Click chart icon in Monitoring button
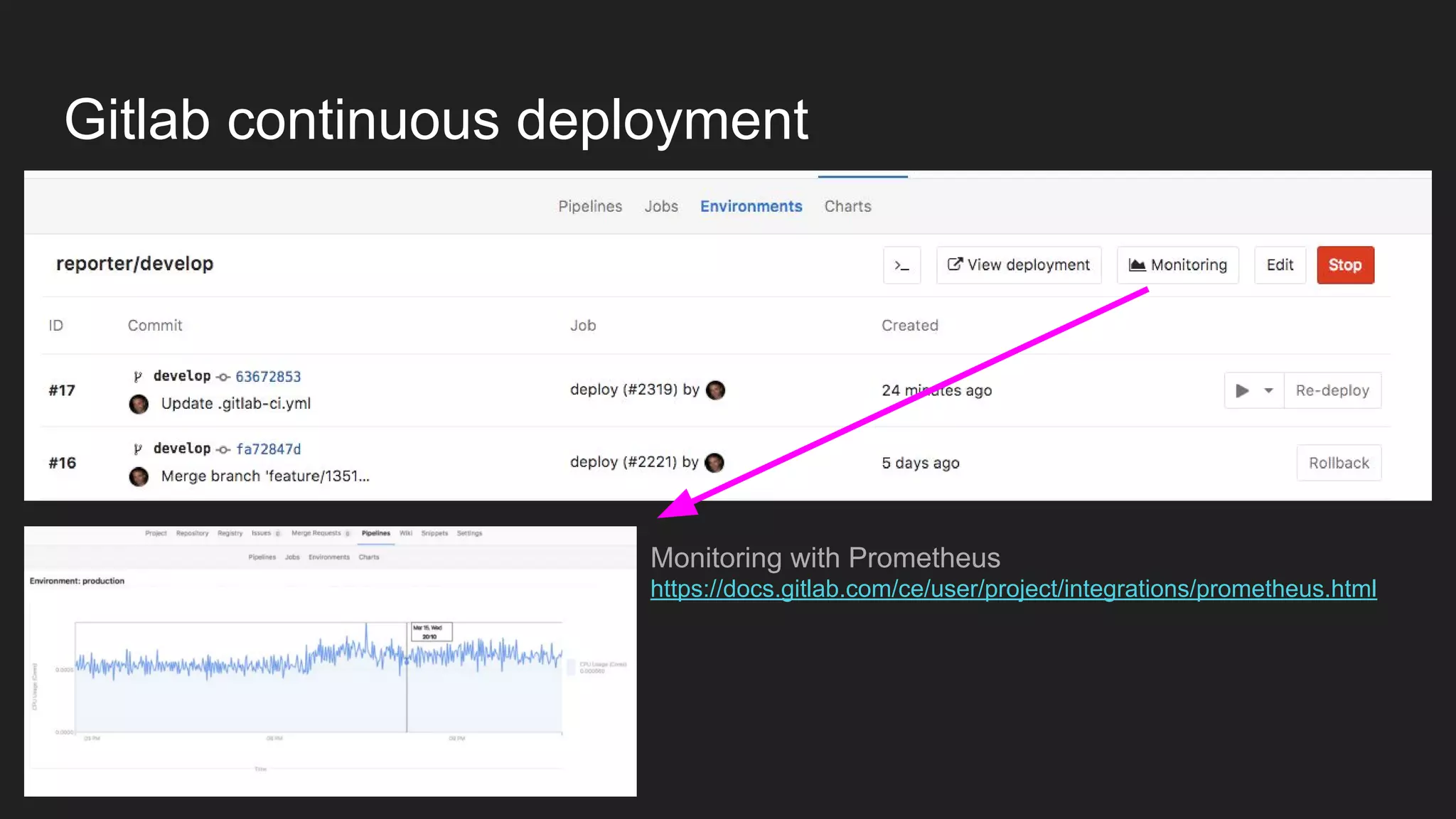The height and width of the screenshot is (819, 1456). 1137,265
